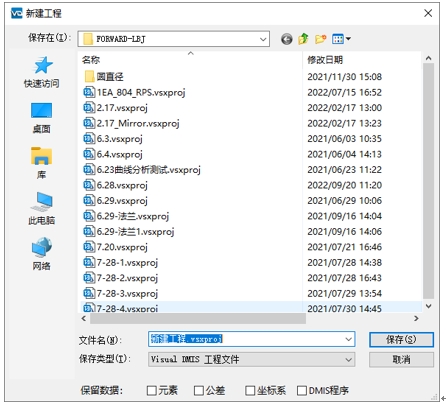
Task: Open 桌面 location in sidebar
Action: coord(41,118)
